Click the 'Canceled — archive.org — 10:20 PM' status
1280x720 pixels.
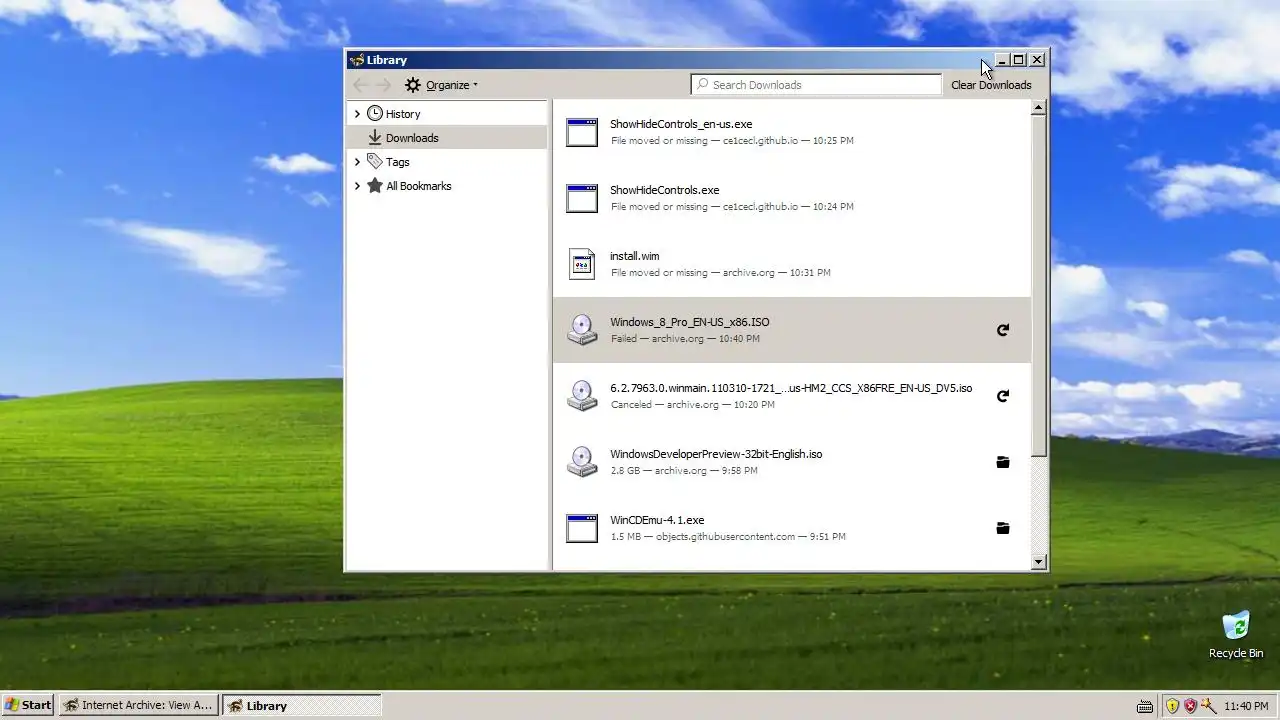point(693,405)
